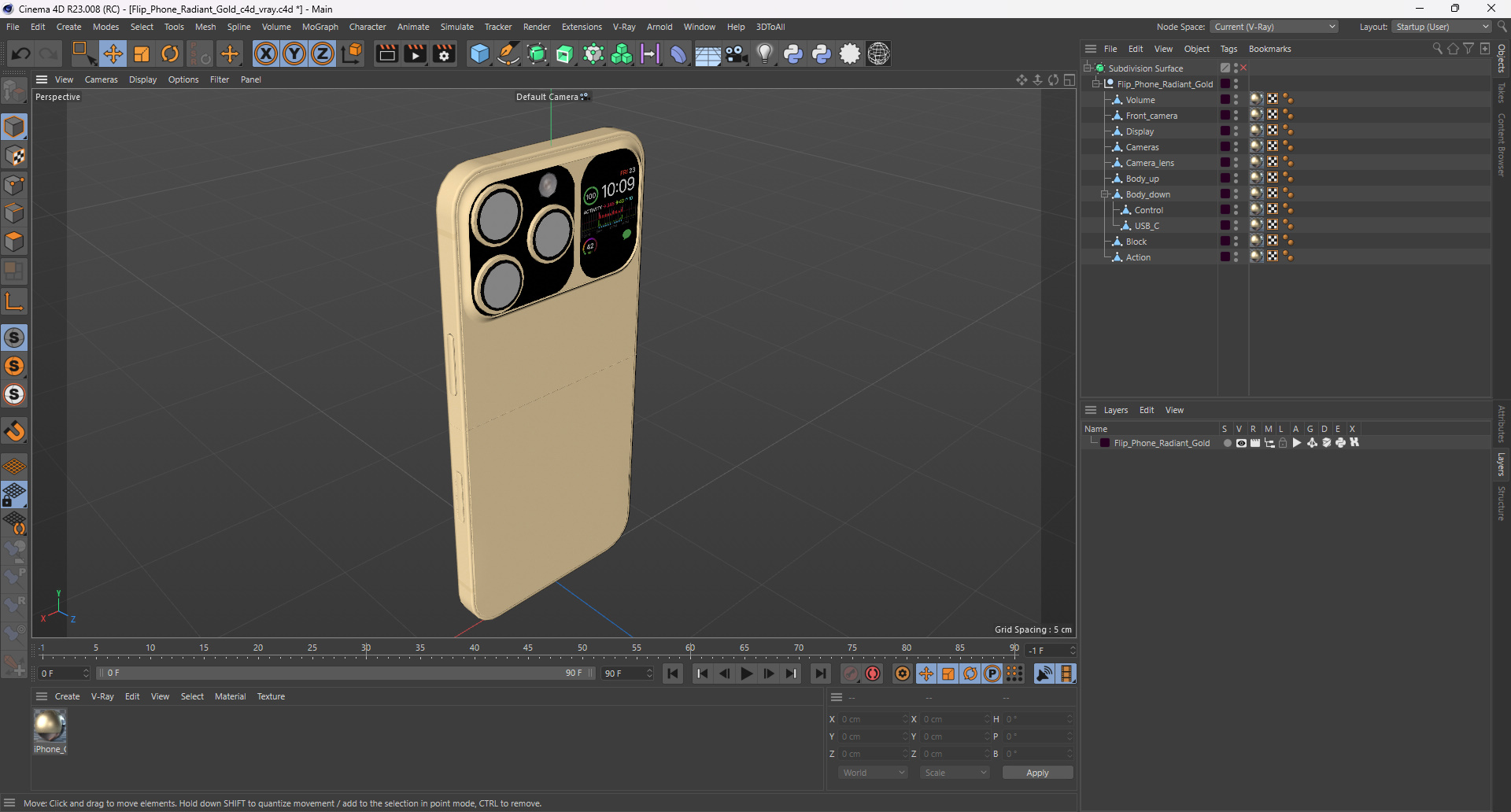Toggle X axis lock
1511x812 pixels.
[266, 54]
